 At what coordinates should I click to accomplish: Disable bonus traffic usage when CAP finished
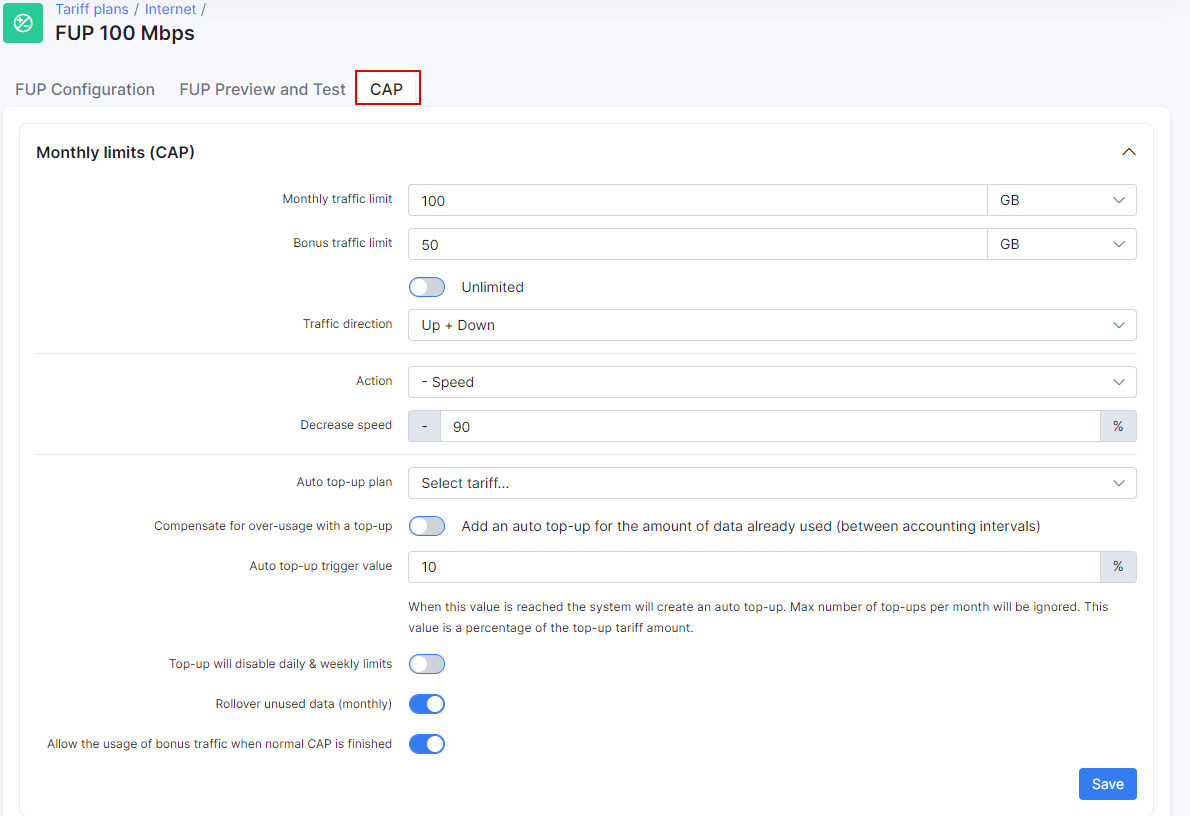(427, 744)
